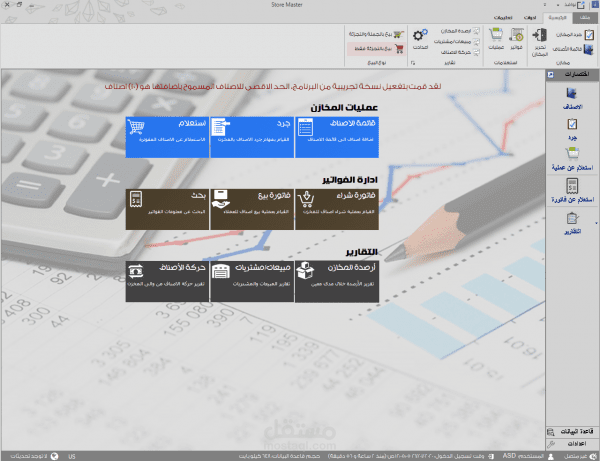Open فواتير invoice inquiry icon in ribbon
The width and height of the screenshot is (600, 461).
[517, 35]
